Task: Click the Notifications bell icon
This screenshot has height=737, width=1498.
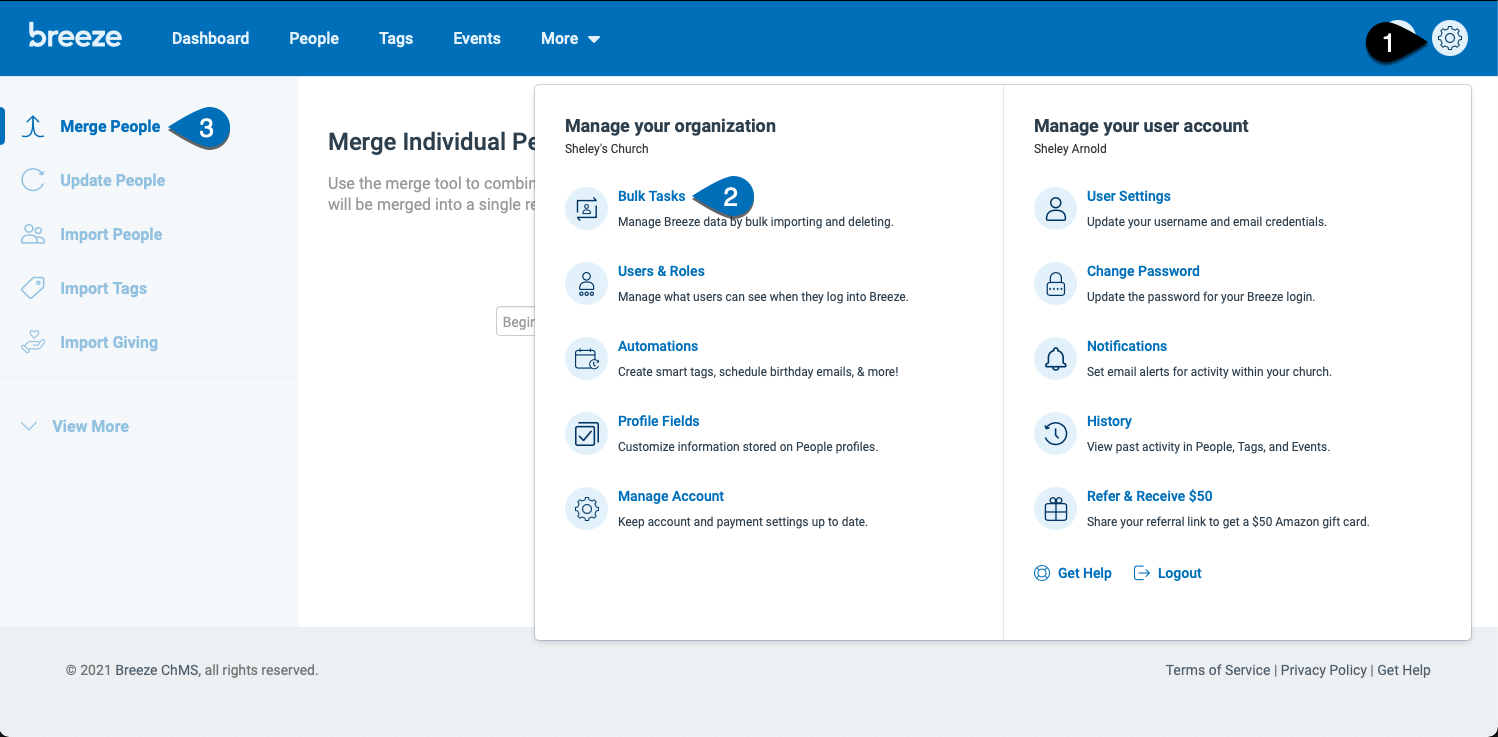Action: [1056, 358]
